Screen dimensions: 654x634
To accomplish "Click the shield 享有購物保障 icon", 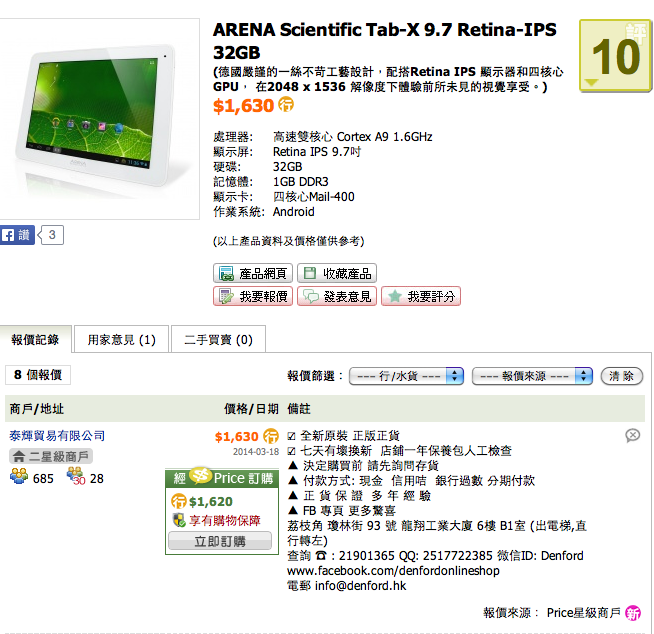I will coord(179,520).
